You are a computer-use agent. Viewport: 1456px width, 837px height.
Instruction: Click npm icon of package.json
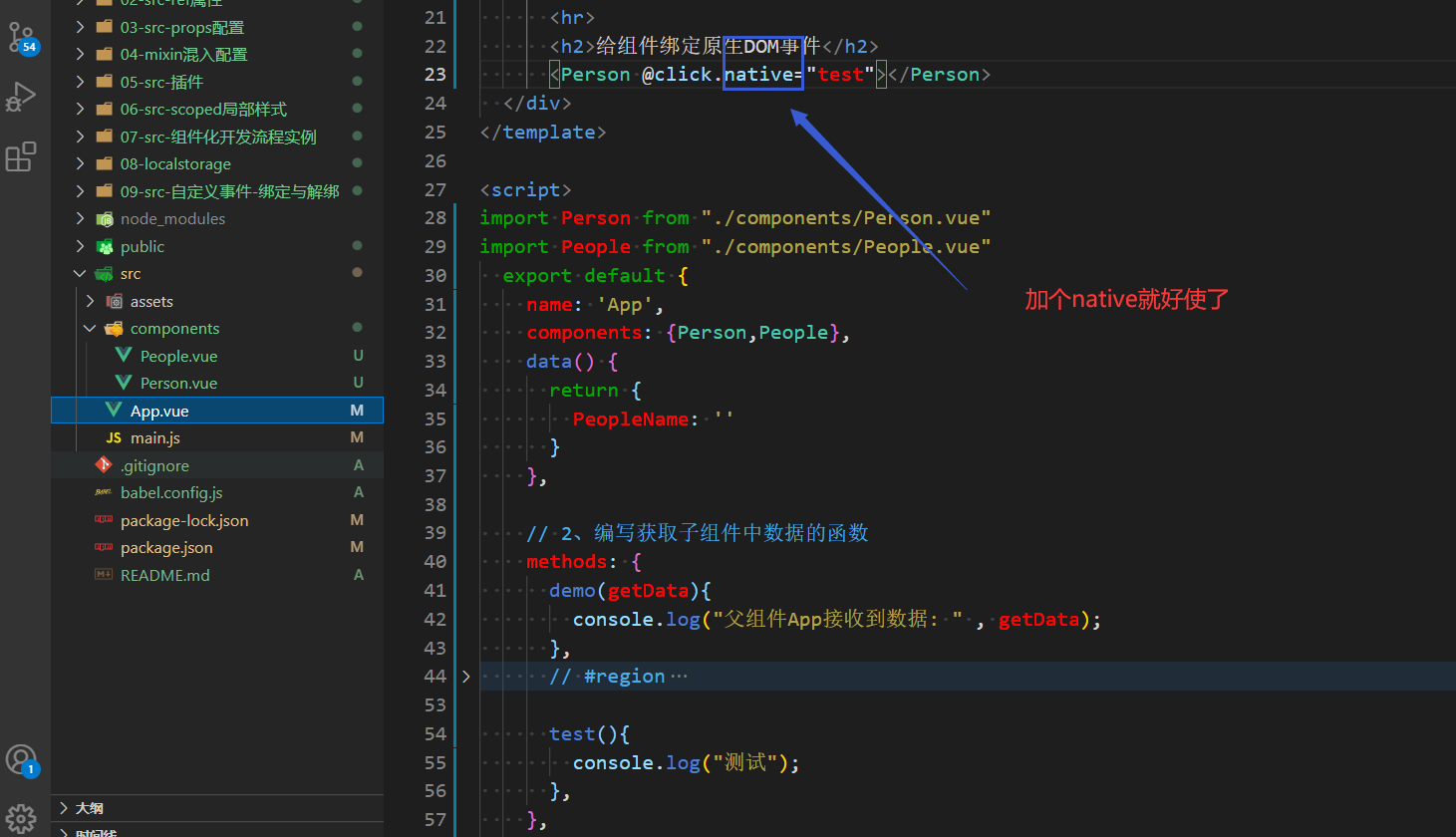[x=104, y=547]
